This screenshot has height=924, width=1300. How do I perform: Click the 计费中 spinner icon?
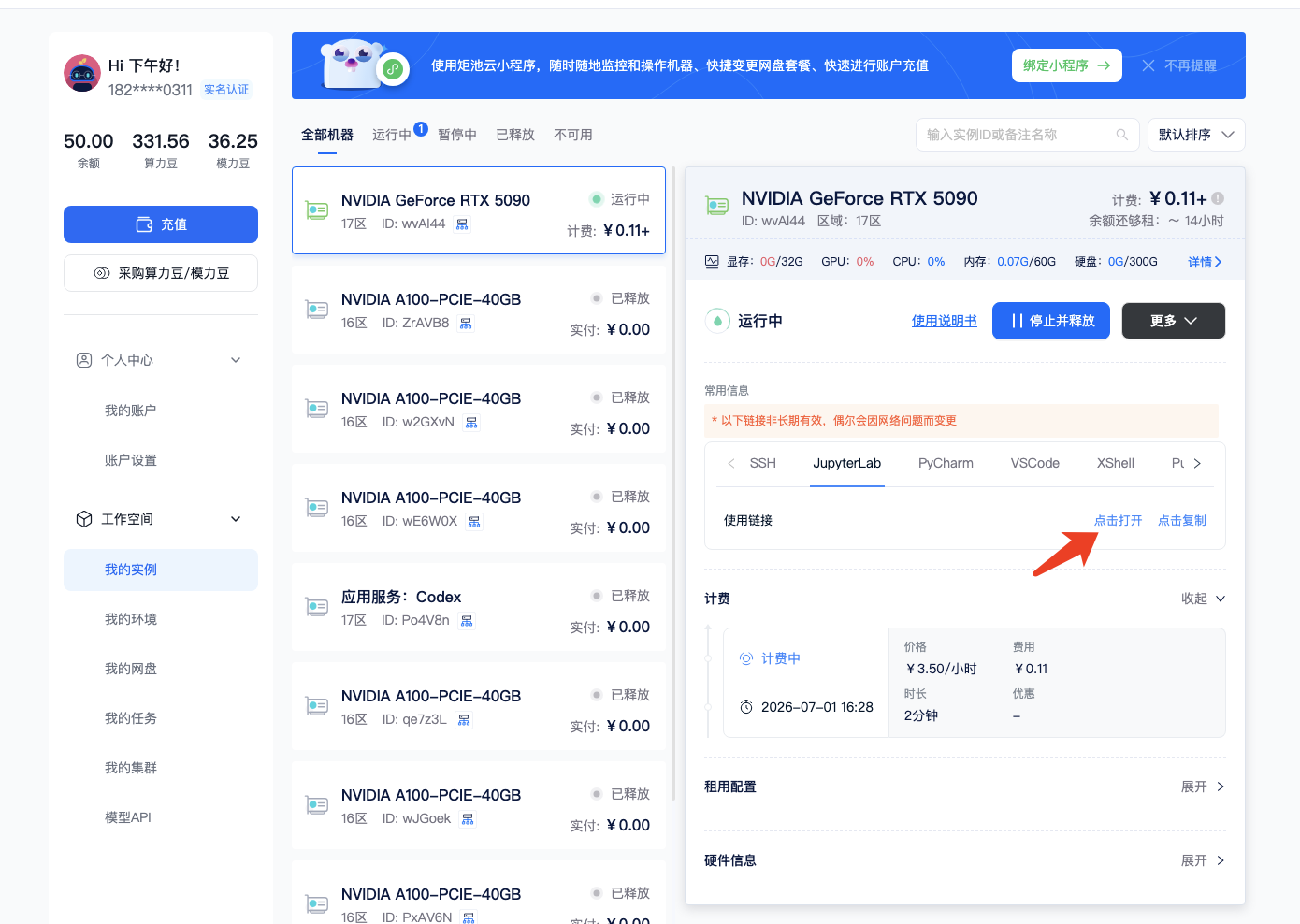(x=746, y=658)
